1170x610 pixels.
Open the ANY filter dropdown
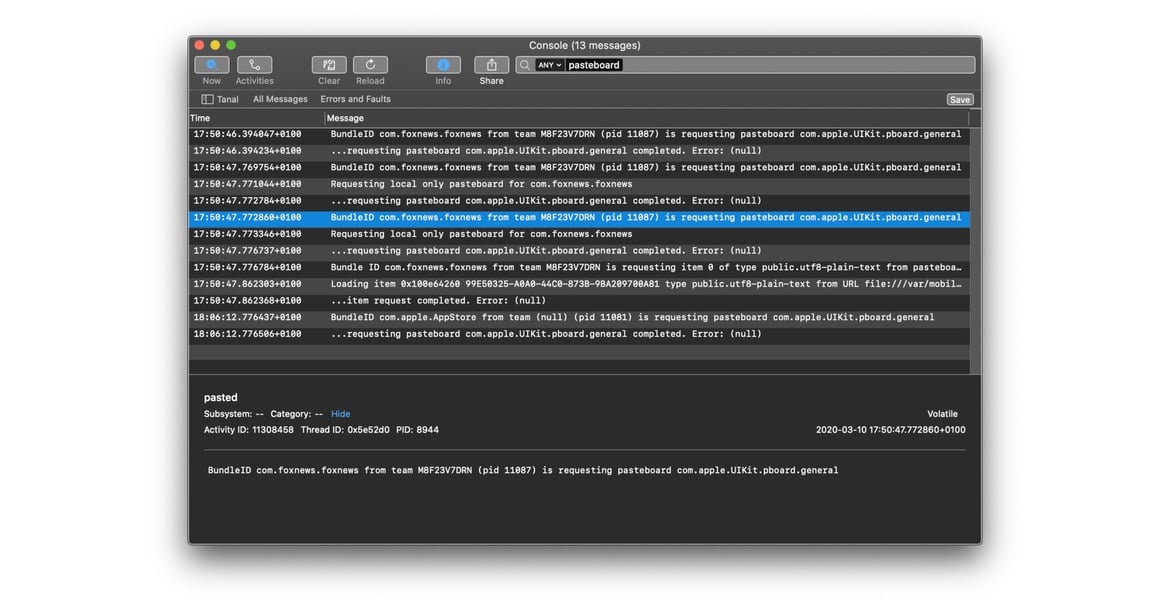(549, 65)
